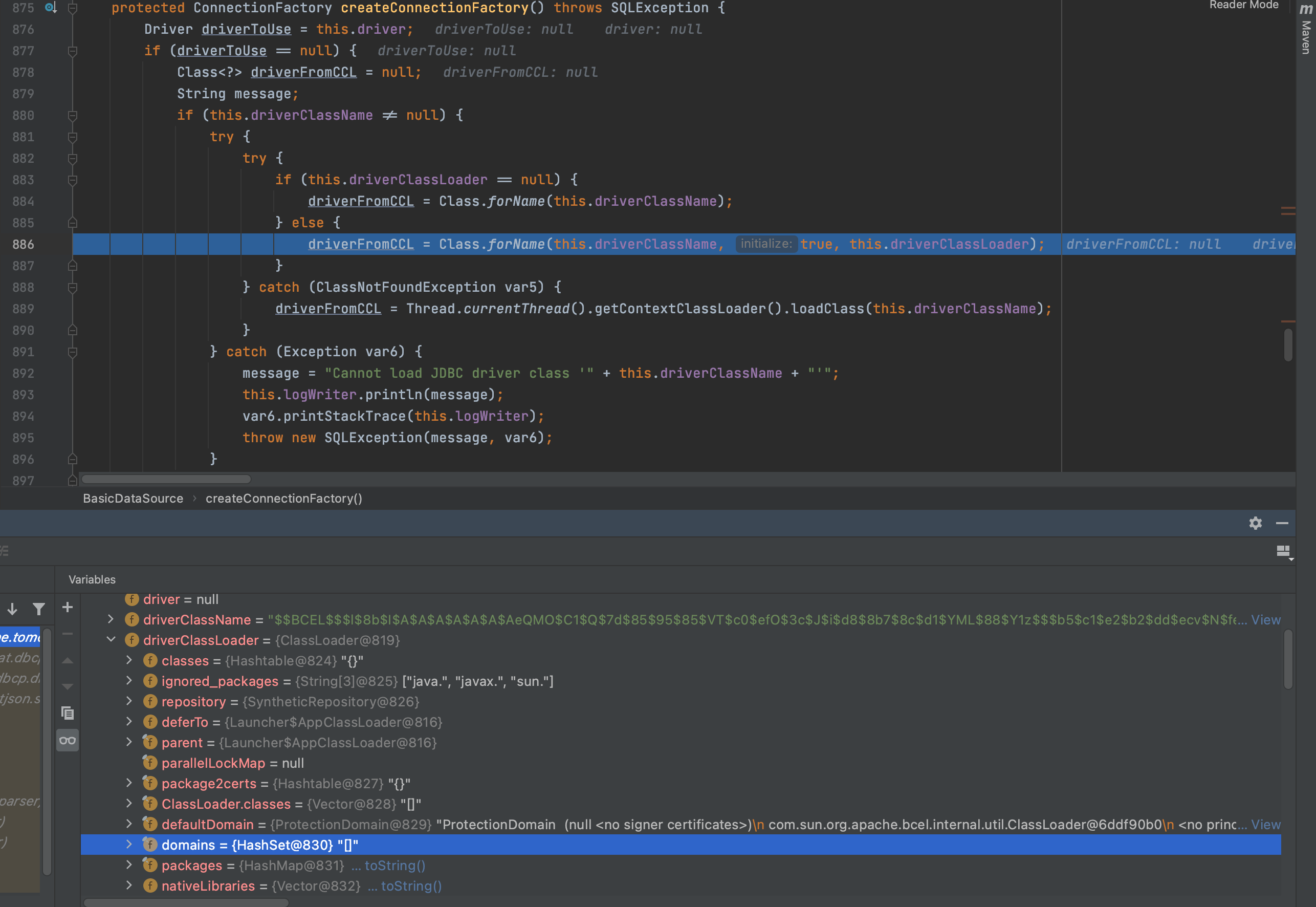
Task: Click the initialize: parameter hint
Action: 766,244
